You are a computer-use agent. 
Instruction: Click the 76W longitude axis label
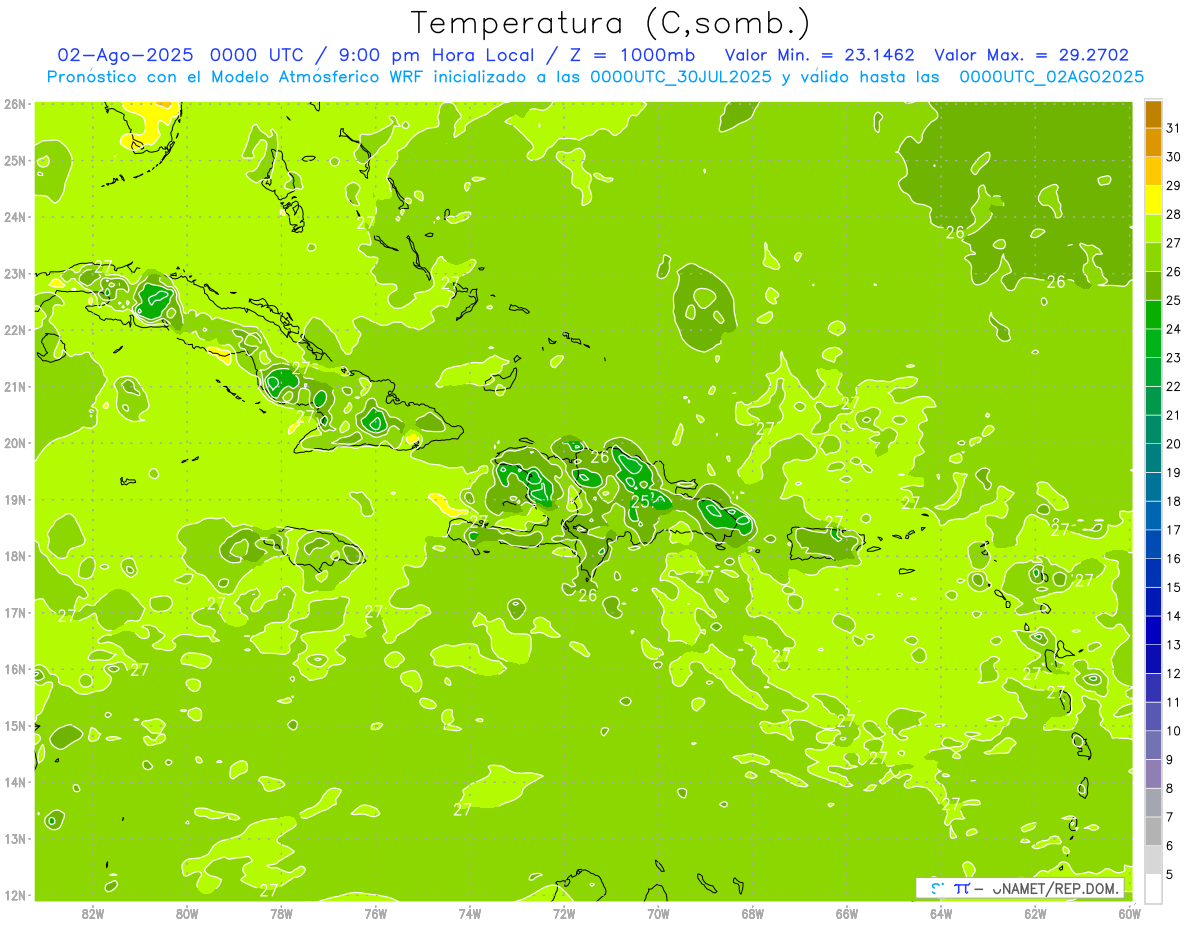tap(376, 913)
